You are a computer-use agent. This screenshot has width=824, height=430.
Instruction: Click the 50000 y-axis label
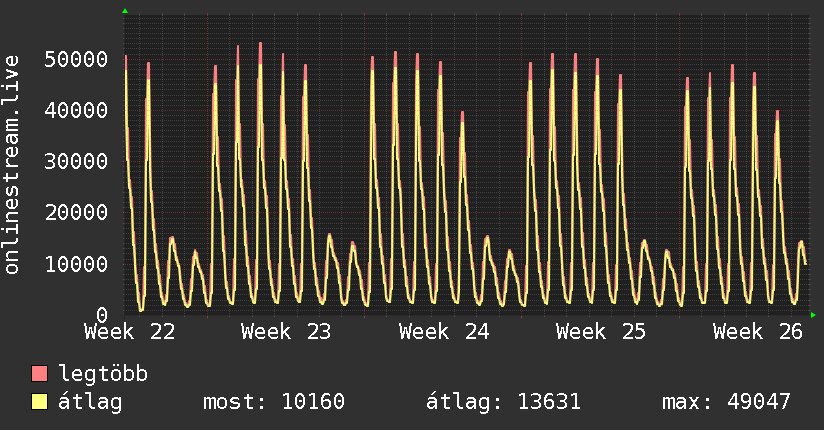coord(76,59)
